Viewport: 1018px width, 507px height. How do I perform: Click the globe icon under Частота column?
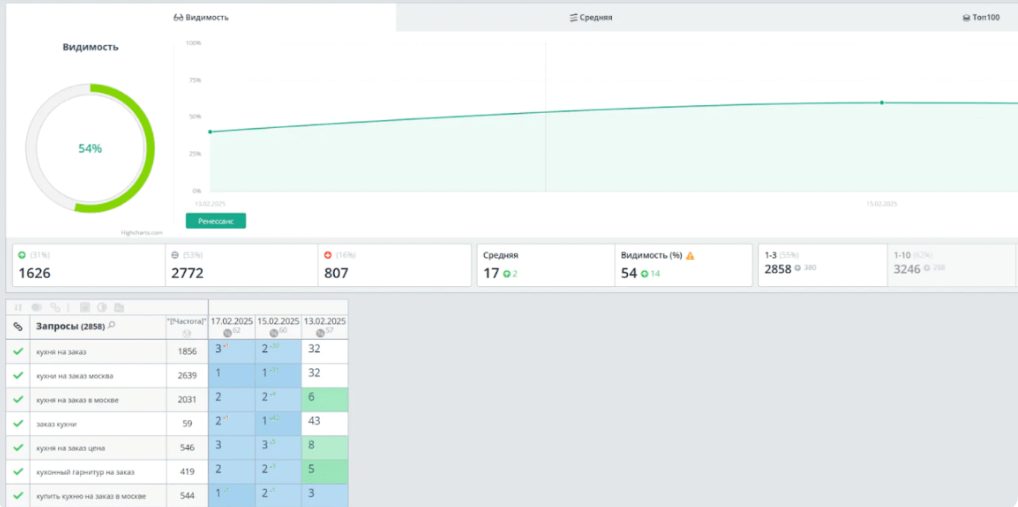click(x=186, y=333)
